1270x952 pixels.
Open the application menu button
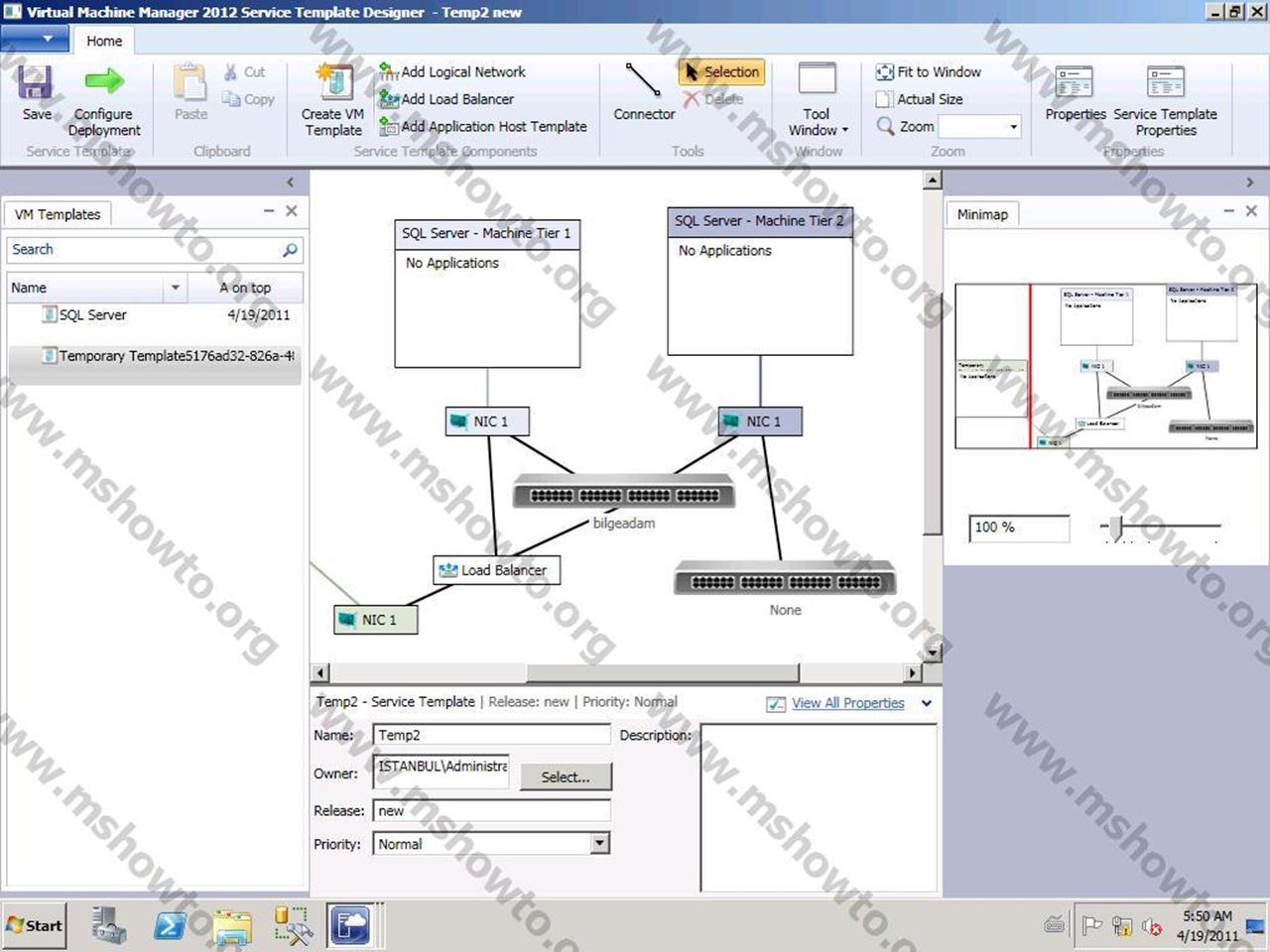point(36,39)
